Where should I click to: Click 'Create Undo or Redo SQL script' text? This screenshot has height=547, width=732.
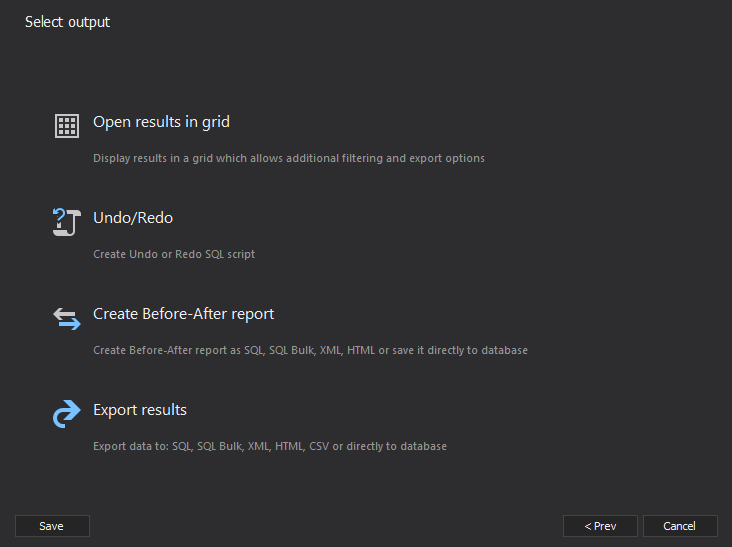pyautogui.click(x=174, y=254)
